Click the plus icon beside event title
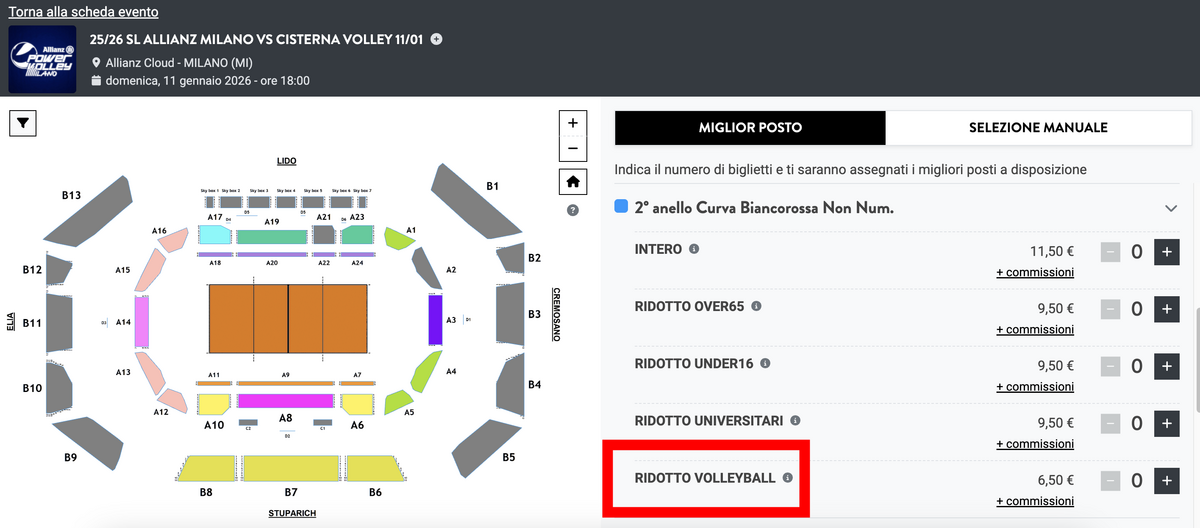 [x=436, y=39]
